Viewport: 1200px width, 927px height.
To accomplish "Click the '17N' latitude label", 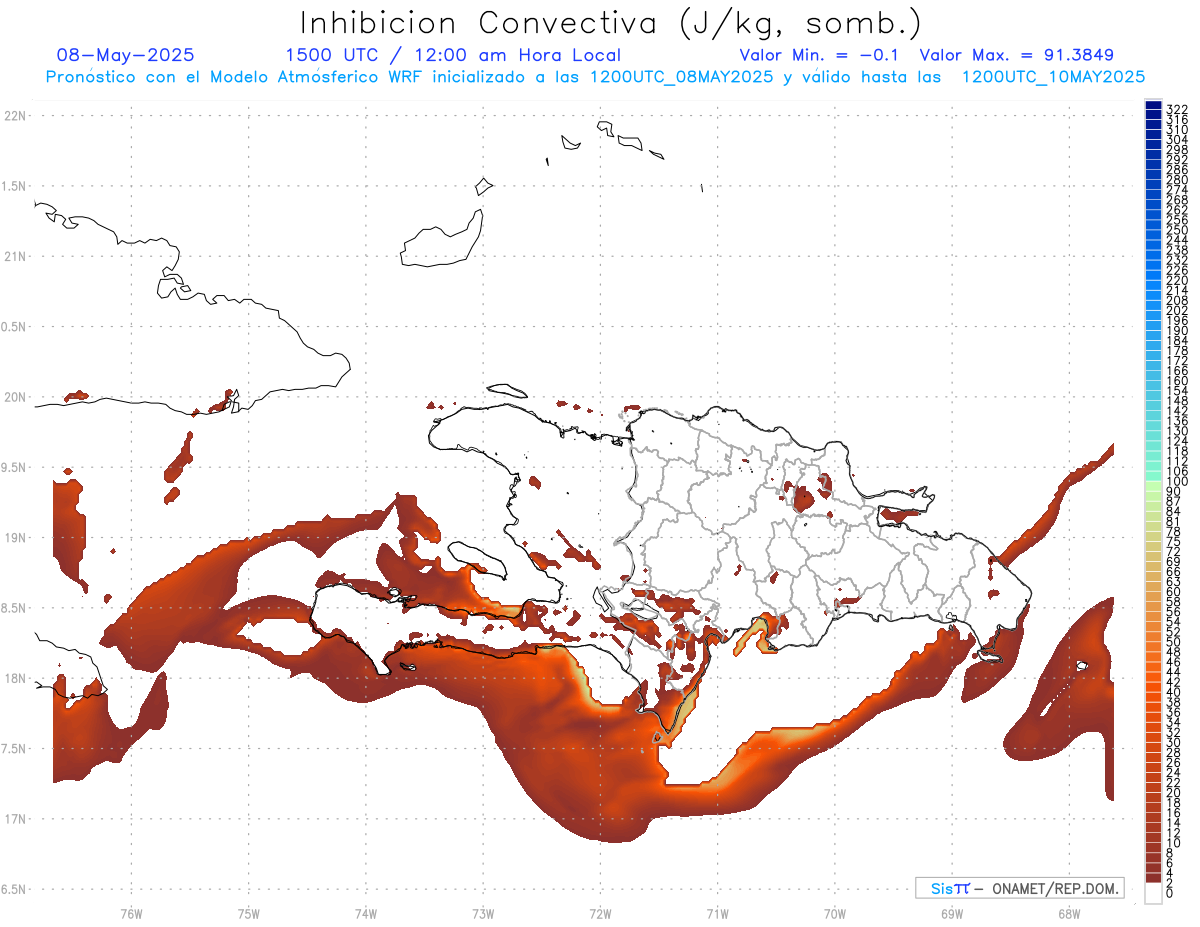I will (x=15, y=819).
